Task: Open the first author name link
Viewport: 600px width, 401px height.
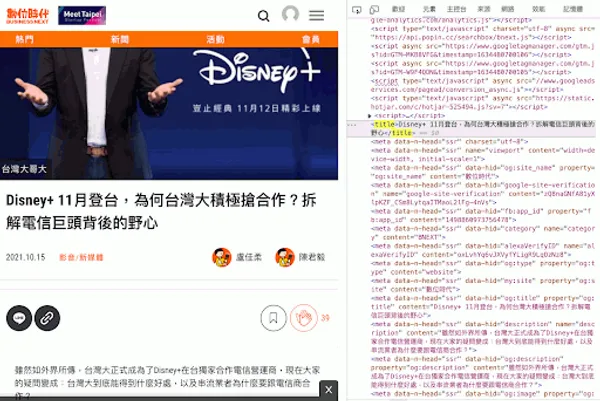Action: coord(249,257)
